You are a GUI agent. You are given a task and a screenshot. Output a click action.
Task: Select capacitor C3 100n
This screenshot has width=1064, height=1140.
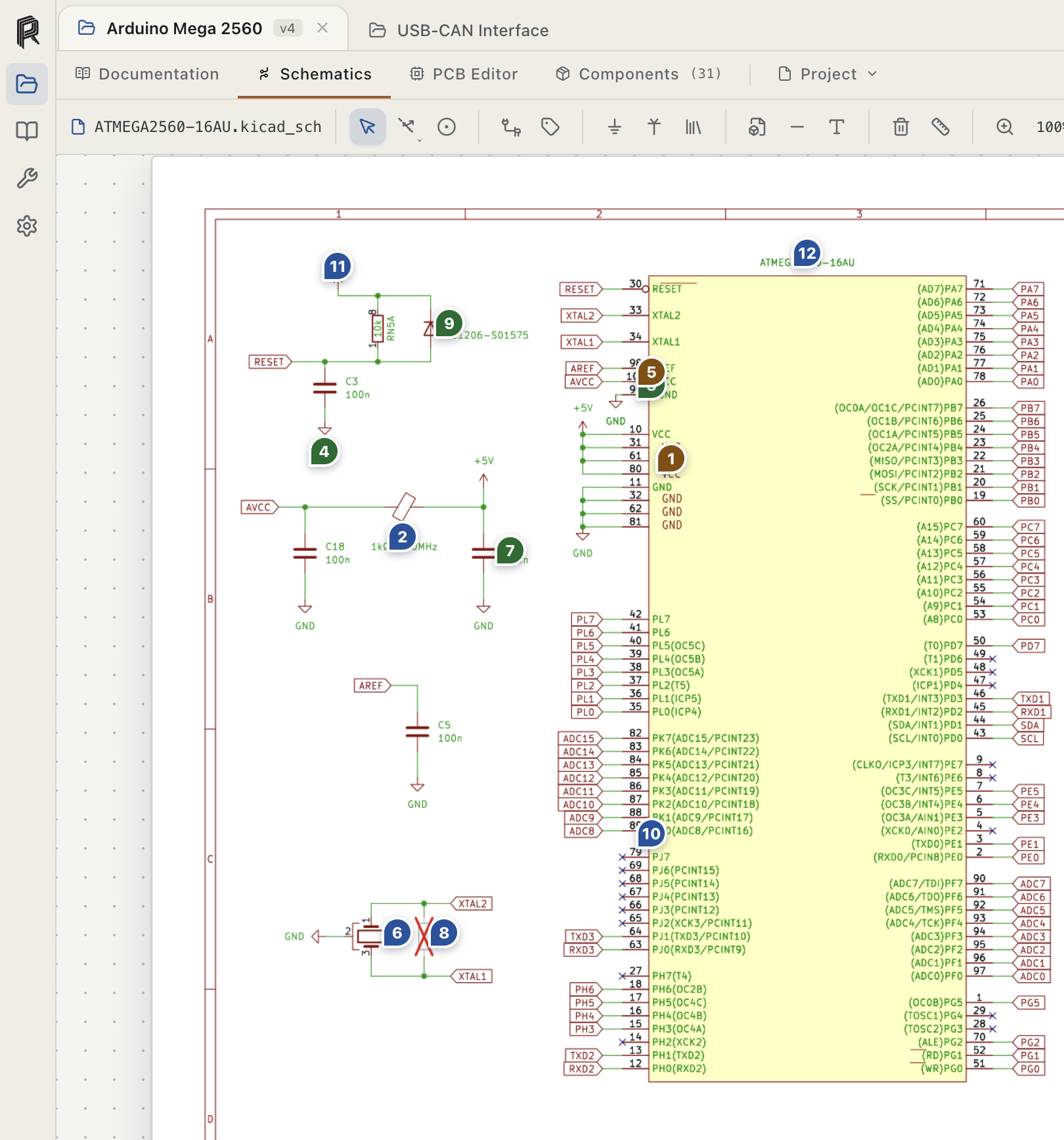[x=325, y=388]
